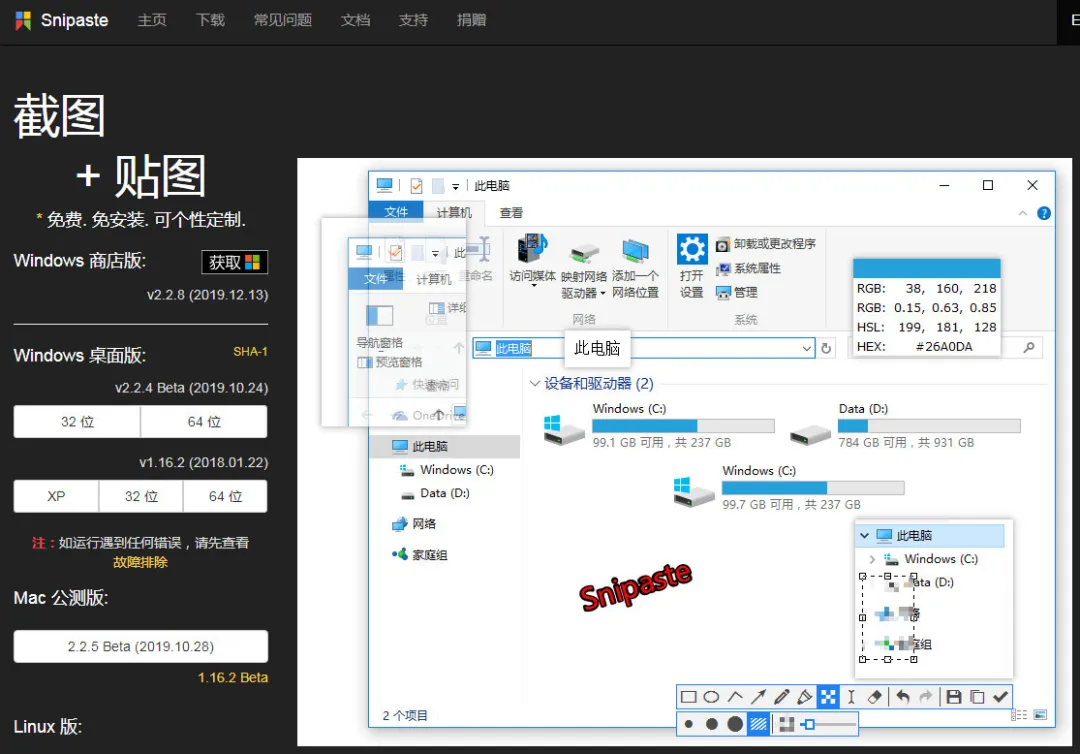The image size is (1080, 754).
Task: Click 添加一个网络位置 in ribbon
Action: point(635,269)
